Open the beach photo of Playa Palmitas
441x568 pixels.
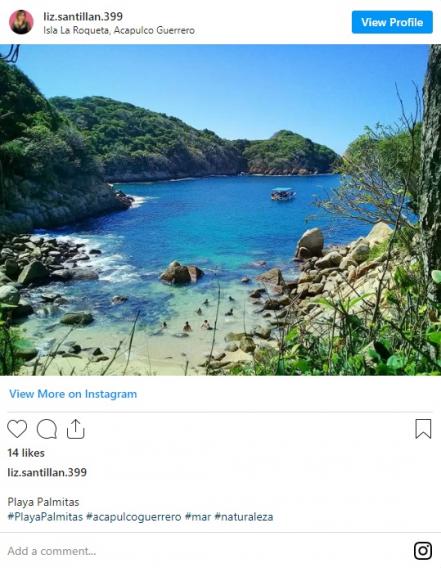tap(220, 210)
